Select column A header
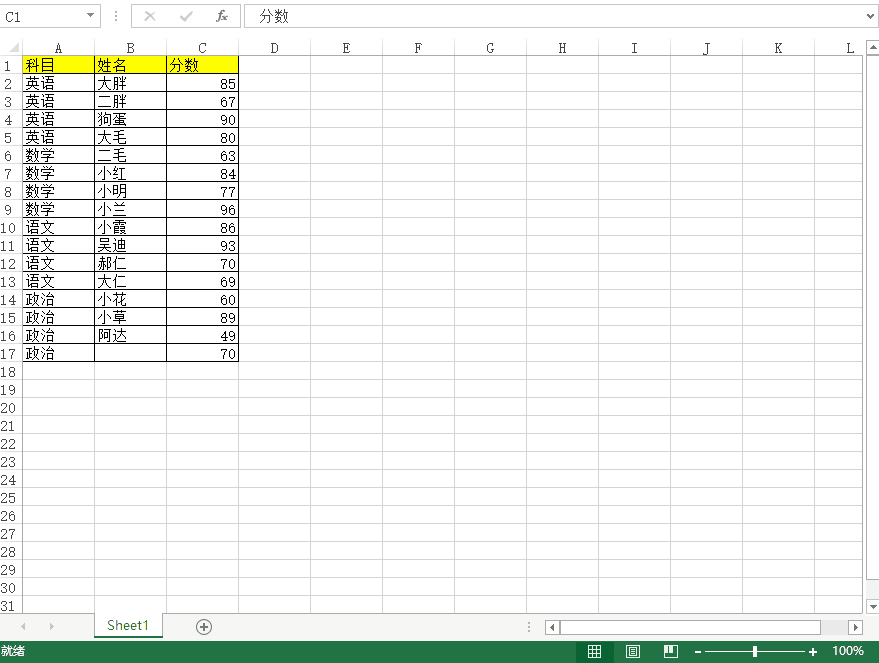The height and width of the screenshot is (663, 879). (x=58, y=48)
